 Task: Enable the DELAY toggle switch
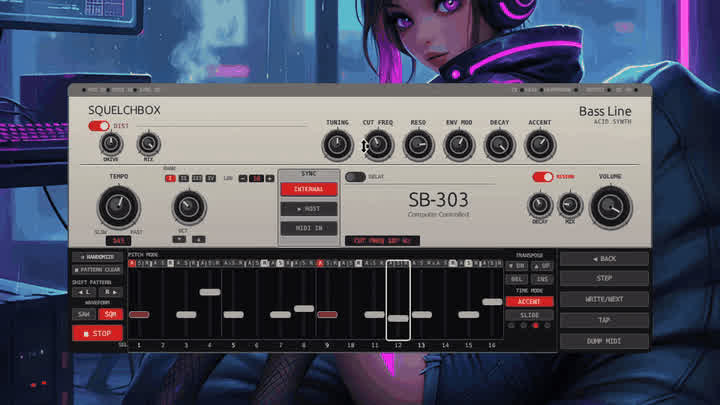pyautogui.click(x=355, y=177)
